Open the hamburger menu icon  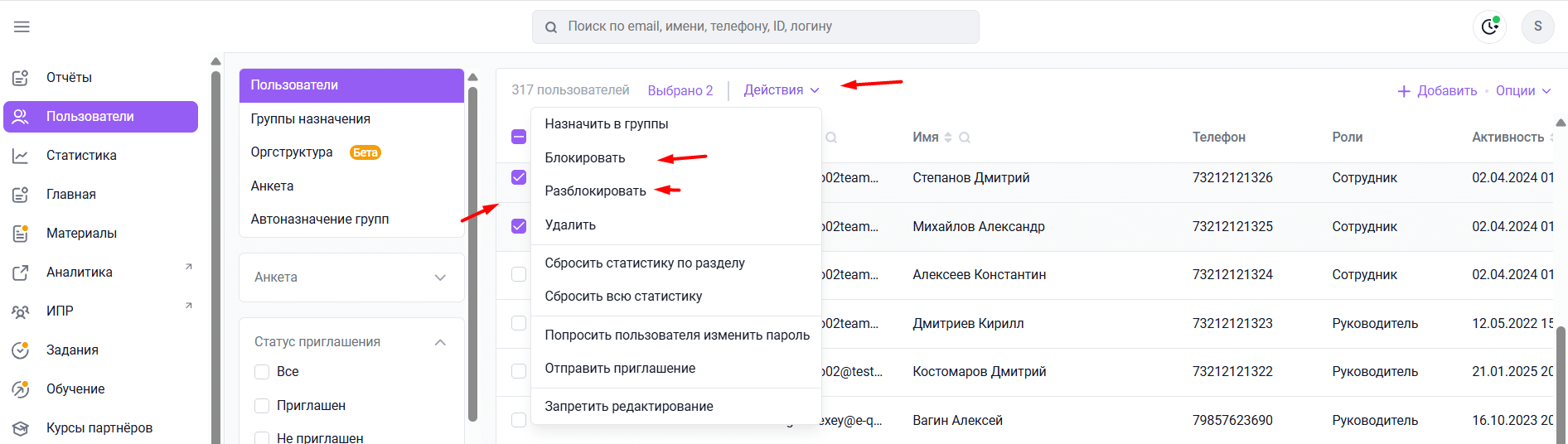click(x=22, y=27)
